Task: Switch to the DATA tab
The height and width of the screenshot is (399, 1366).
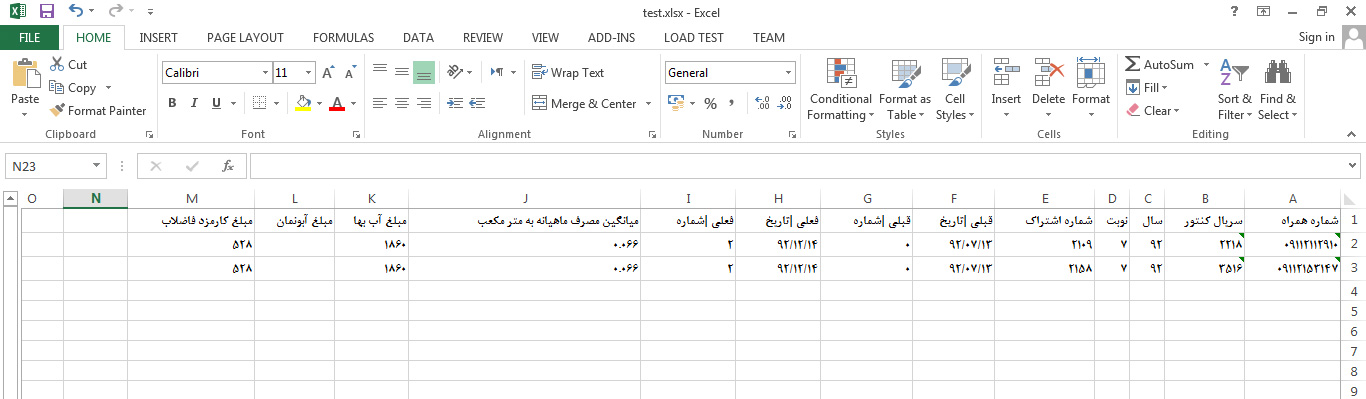Action: tap(418, 38)
